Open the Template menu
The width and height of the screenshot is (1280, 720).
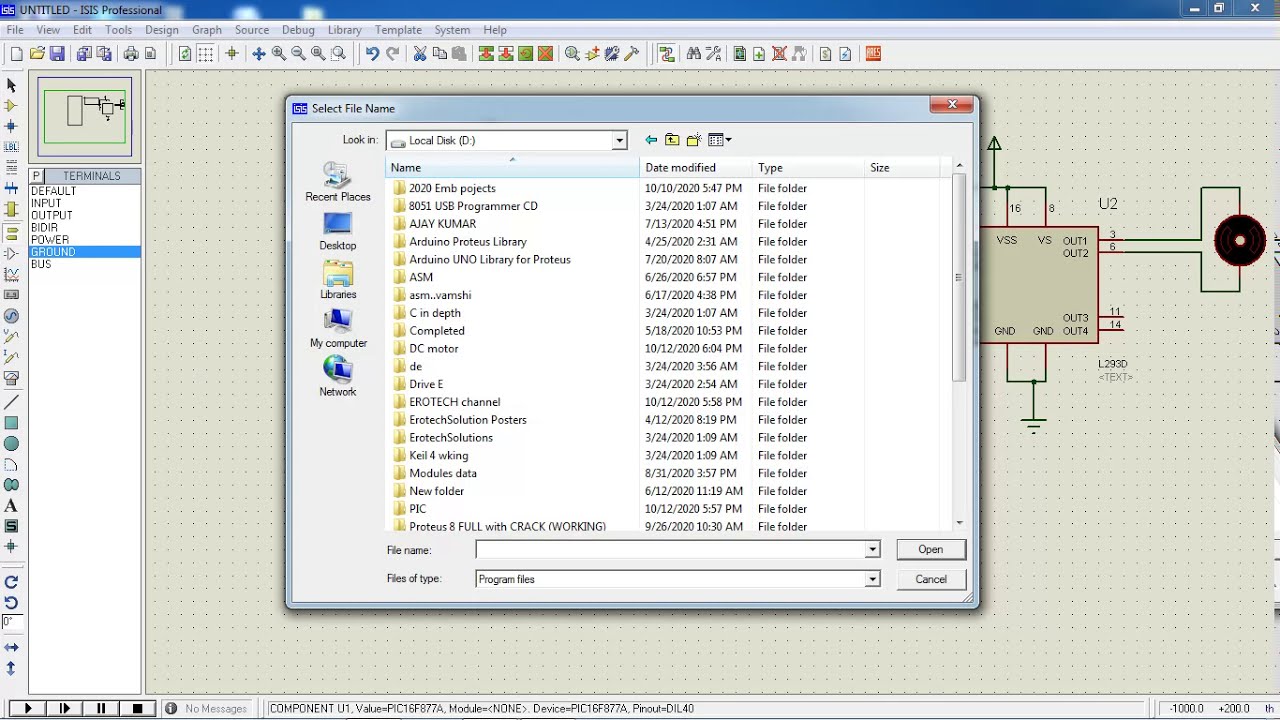(398, 30)
